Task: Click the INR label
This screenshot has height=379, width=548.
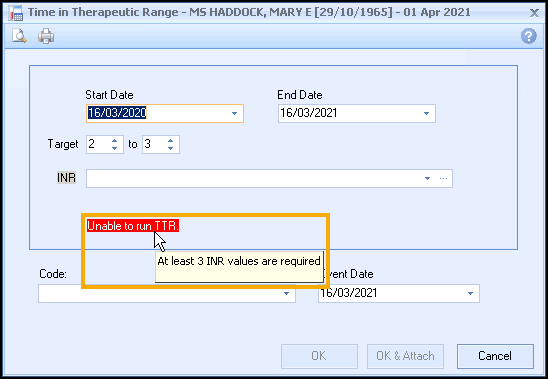Action: pos(66,178)
